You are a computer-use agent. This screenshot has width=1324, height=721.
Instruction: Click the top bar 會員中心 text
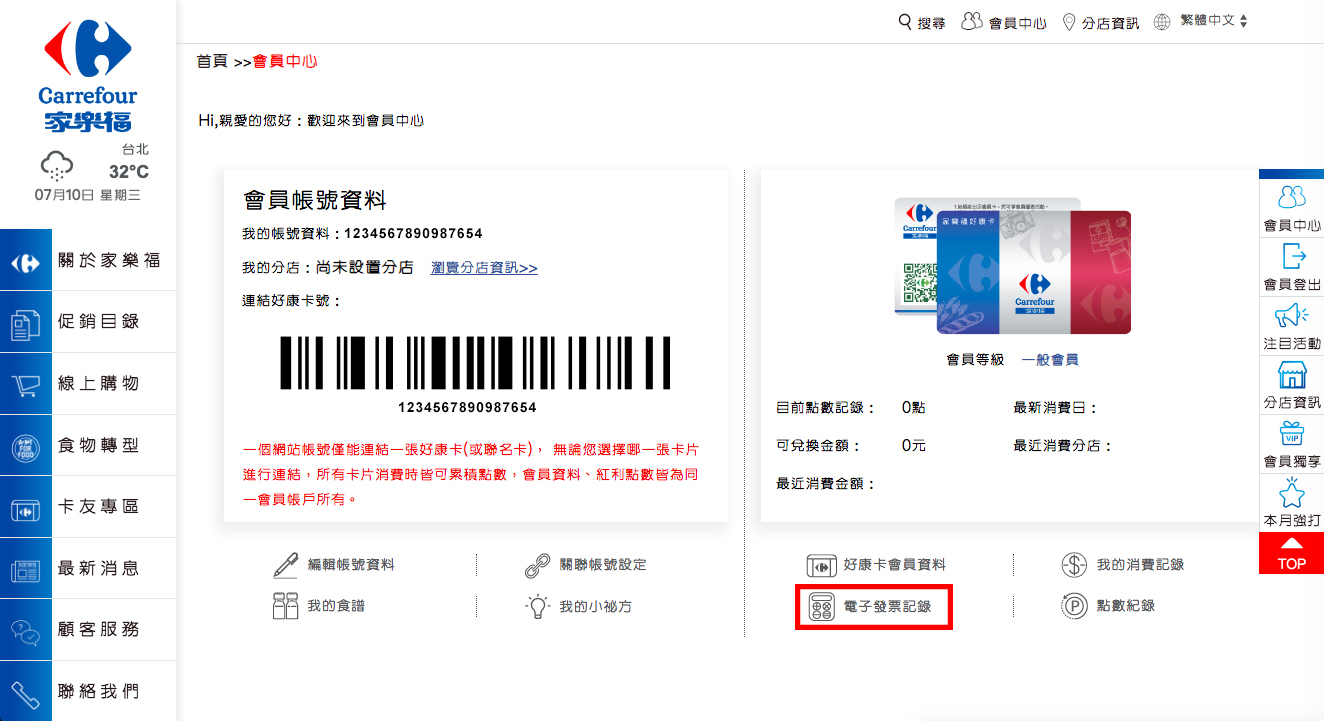[x=1018, y=23]
